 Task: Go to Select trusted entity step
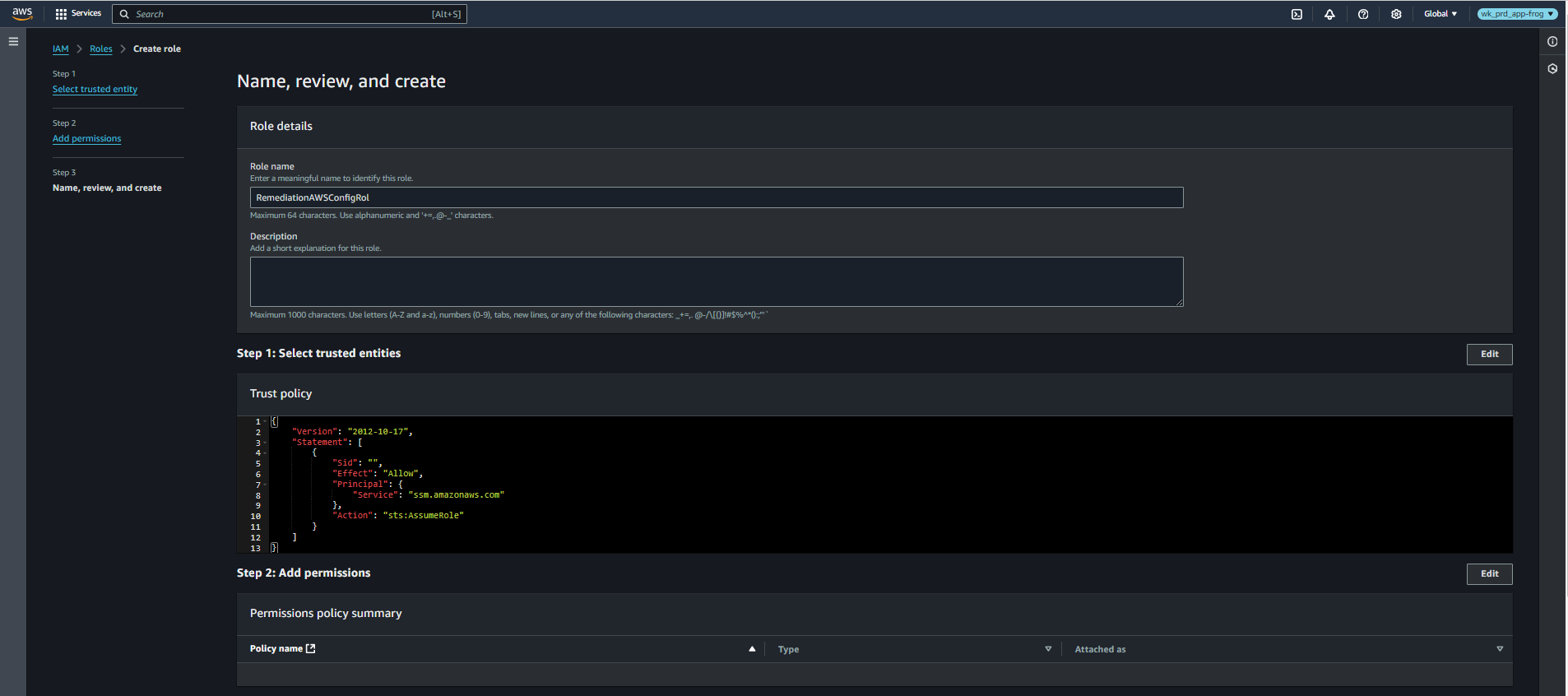95,90
